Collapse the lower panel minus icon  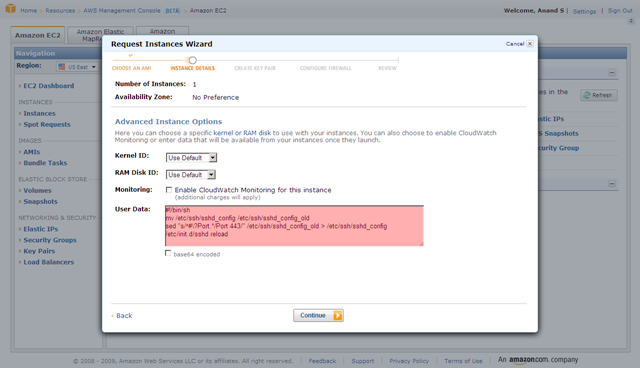coord(612,184)
